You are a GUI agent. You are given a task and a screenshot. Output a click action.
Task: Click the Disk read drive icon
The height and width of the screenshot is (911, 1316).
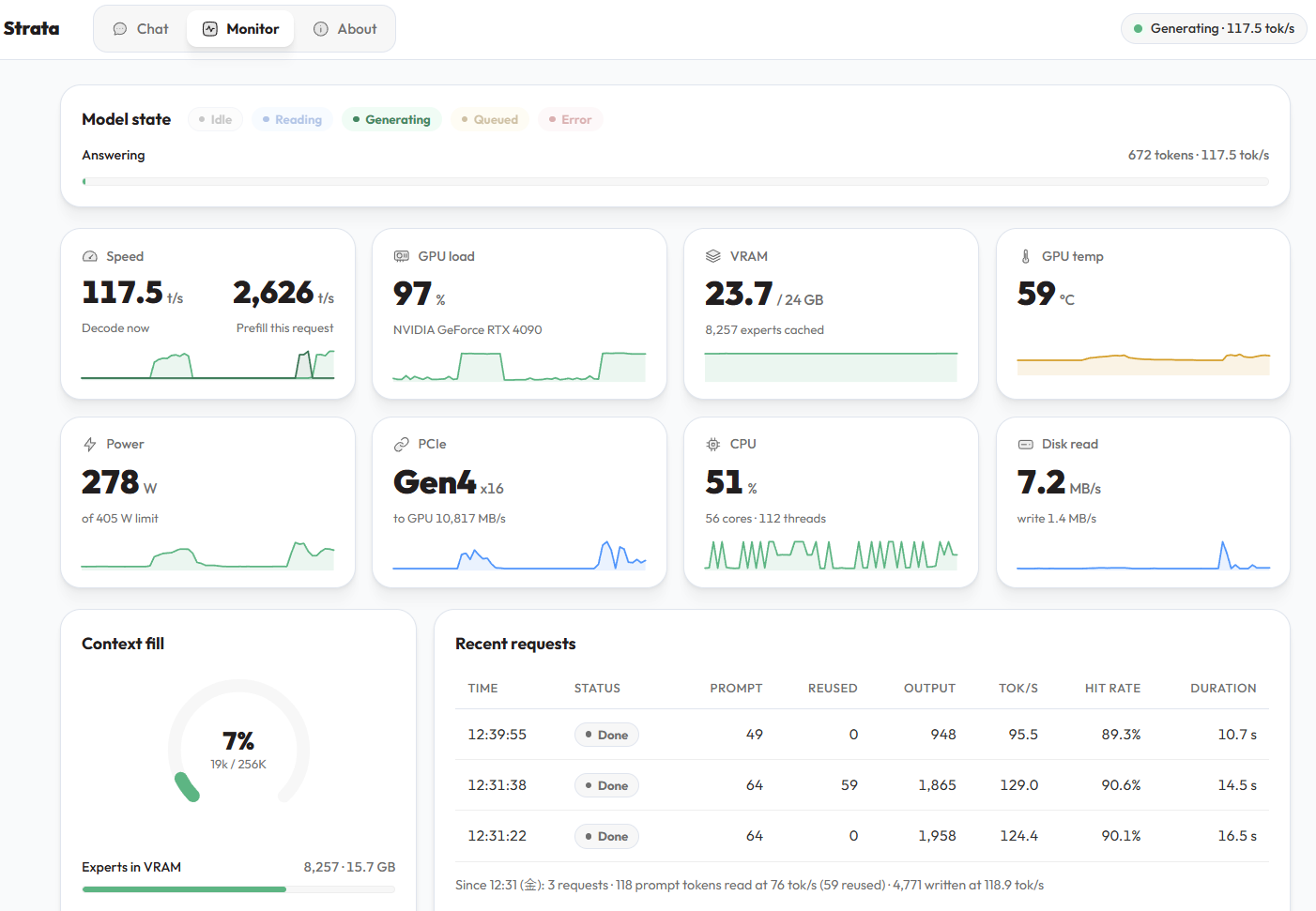point(1025,444)
